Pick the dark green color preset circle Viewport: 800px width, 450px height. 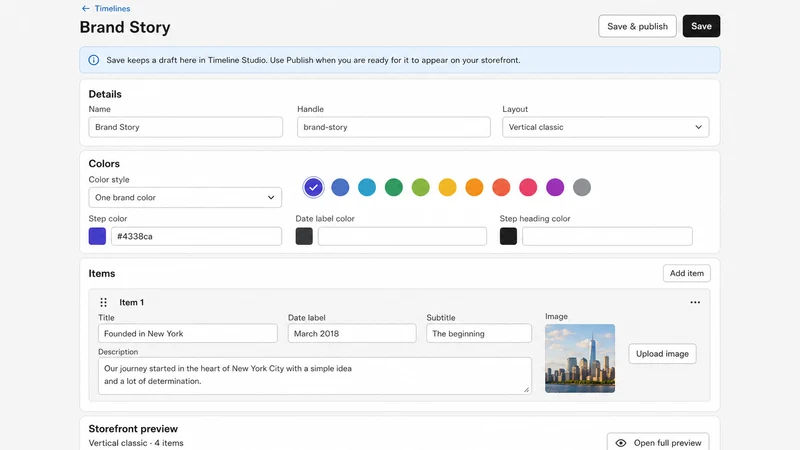pos(394,187)
